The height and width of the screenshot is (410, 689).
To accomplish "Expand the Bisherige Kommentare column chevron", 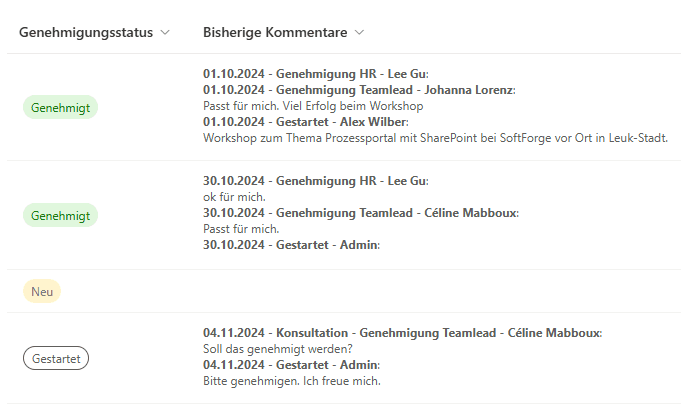I will click(360, 32).
